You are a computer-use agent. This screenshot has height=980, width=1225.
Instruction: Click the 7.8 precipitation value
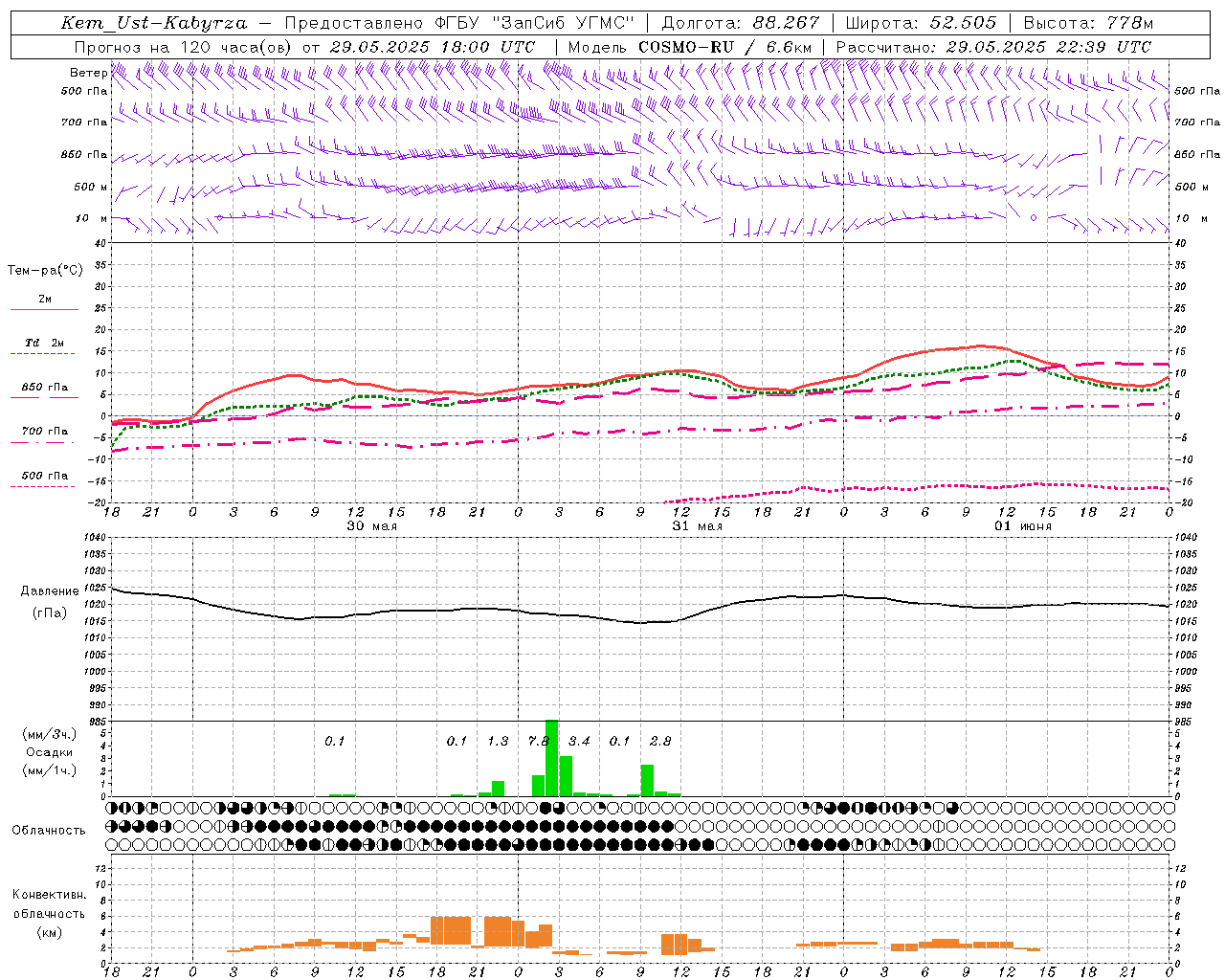[x=539, y=742]
